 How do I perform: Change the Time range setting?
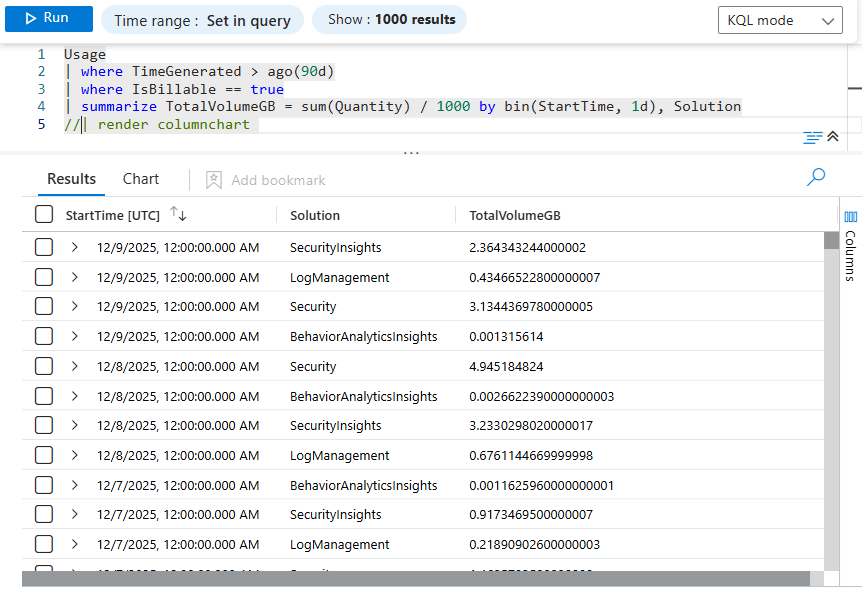click(x=202, y=20)
